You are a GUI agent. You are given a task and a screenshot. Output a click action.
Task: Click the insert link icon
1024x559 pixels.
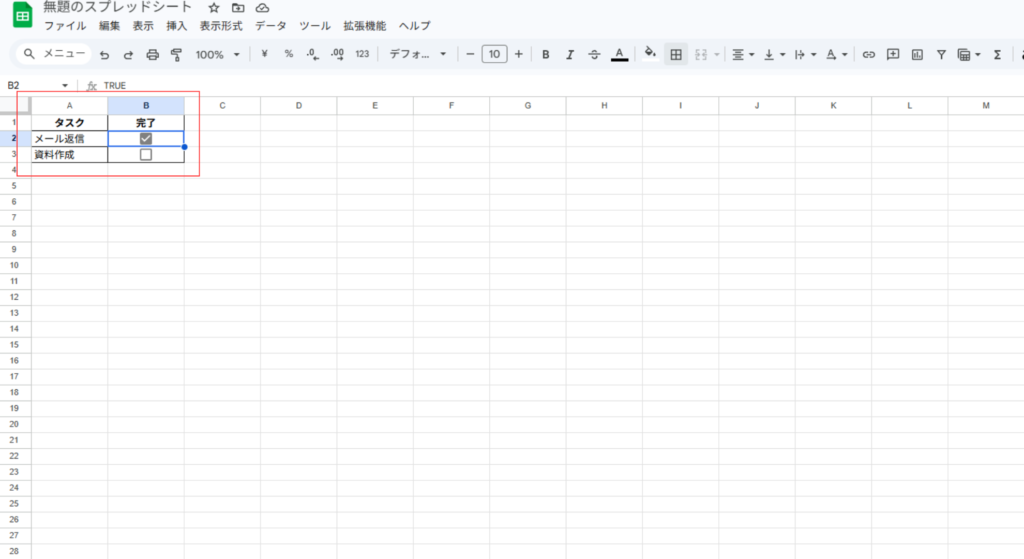869,54
